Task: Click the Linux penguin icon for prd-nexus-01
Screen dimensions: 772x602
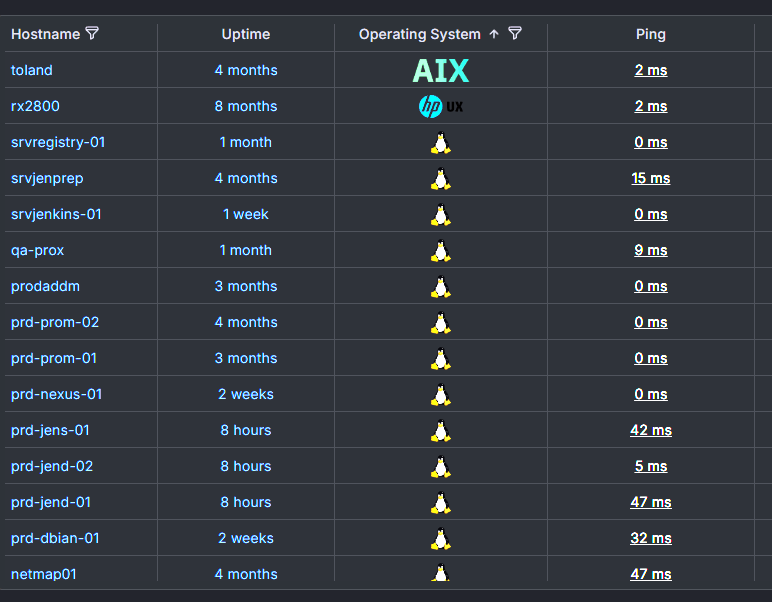Action: 440,394
